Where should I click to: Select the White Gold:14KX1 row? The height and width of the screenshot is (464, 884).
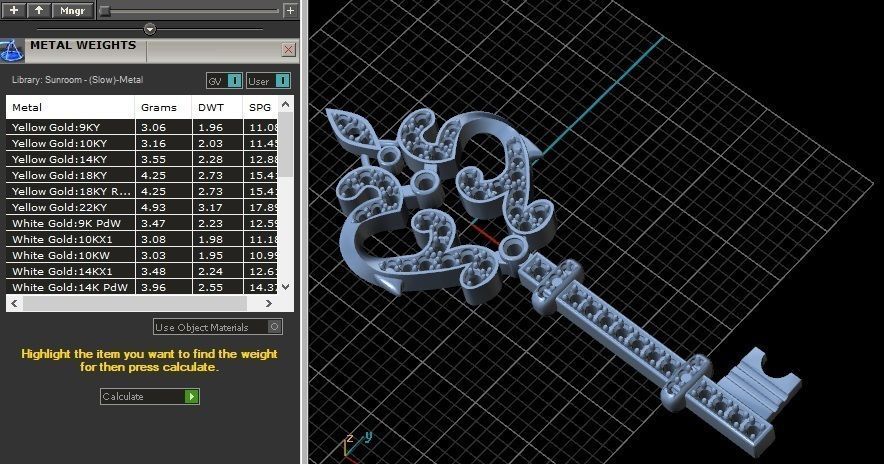[142, 271]
